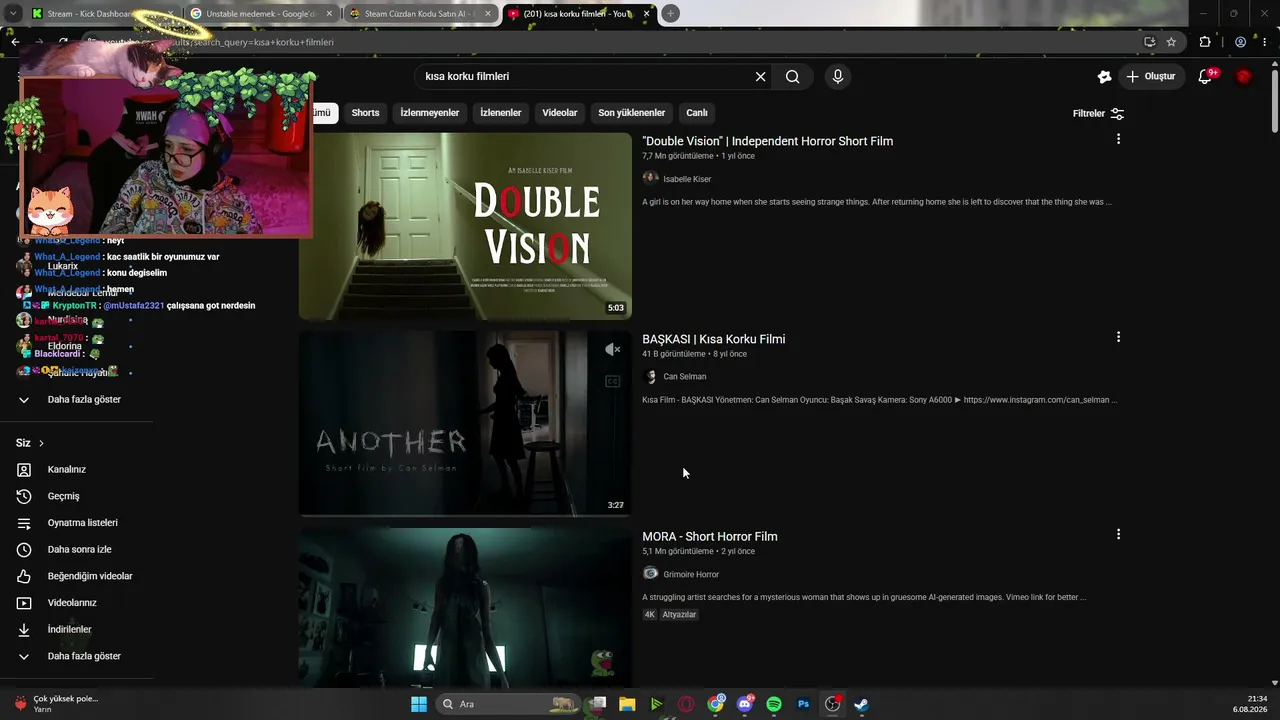Open the account avatar menu
This screenshot has width=1280, height=720.
tap(1243, 77)
